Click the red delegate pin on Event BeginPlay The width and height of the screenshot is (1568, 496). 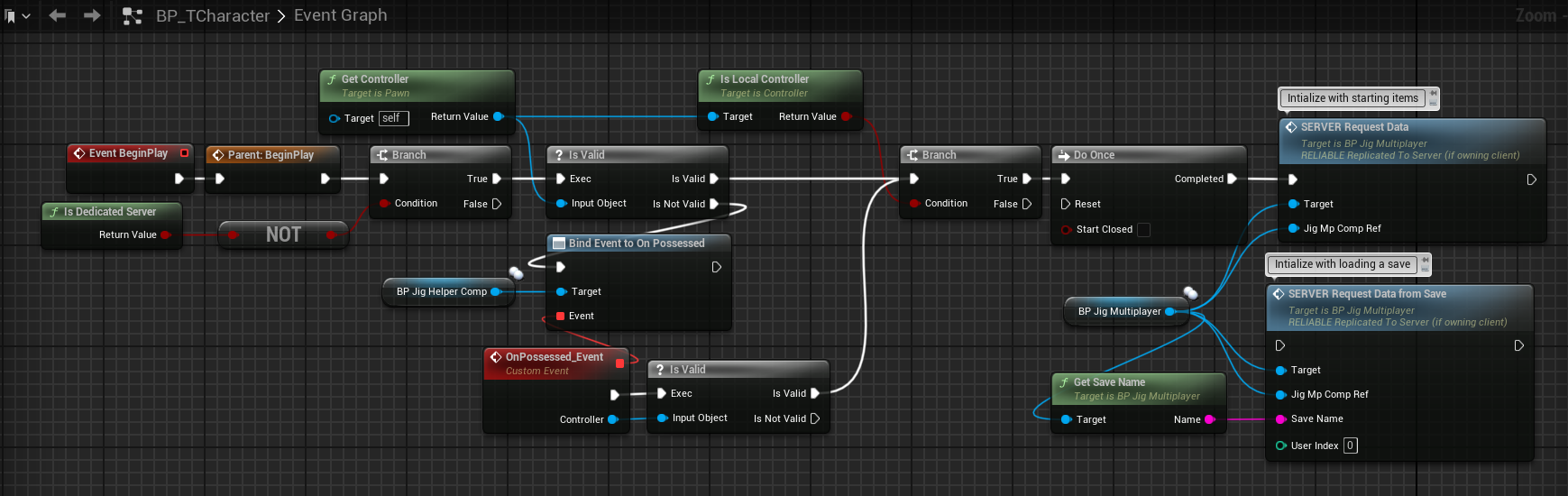[x=185, y=153]
